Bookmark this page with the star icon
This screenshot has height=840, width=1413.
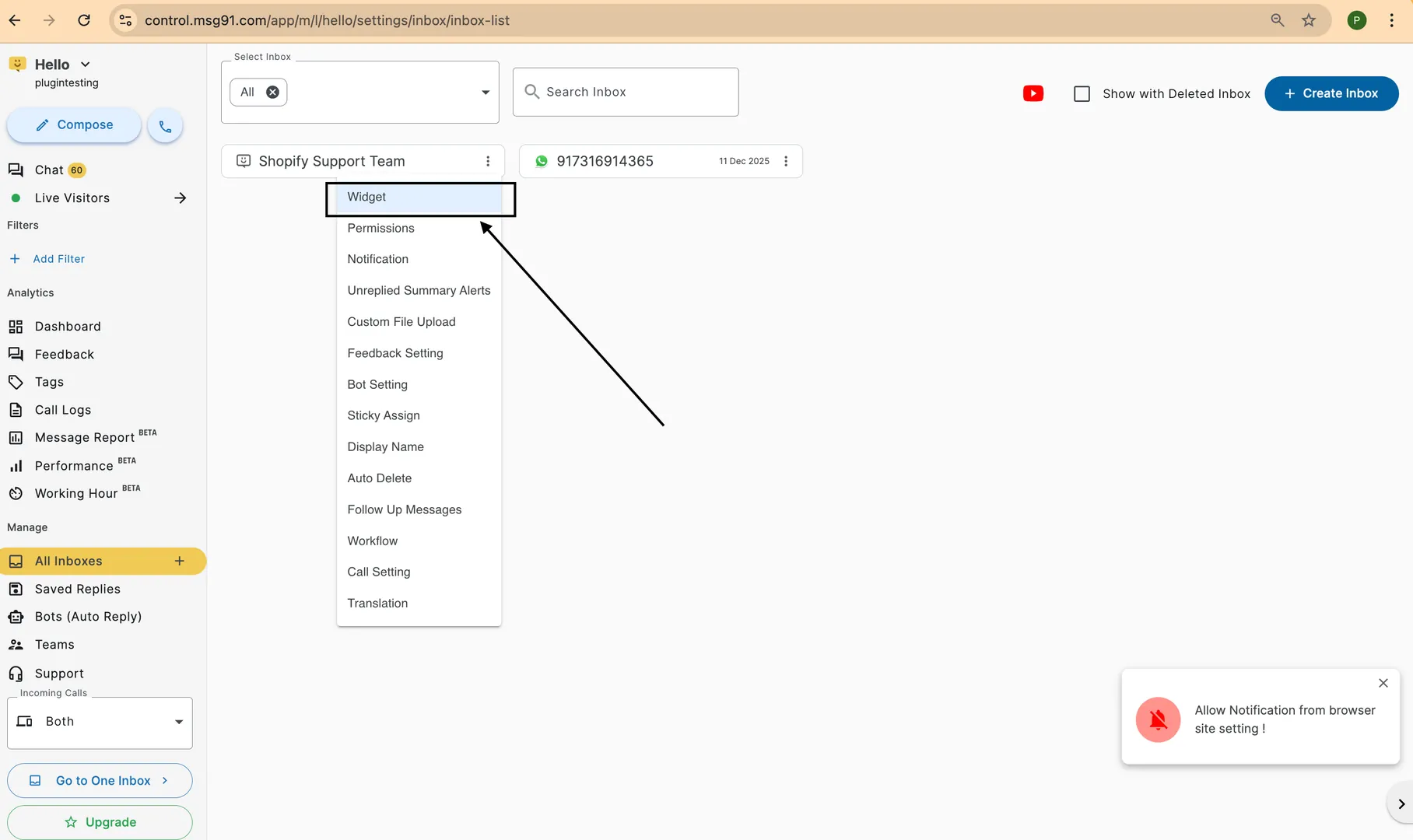tap(1309, 20)
